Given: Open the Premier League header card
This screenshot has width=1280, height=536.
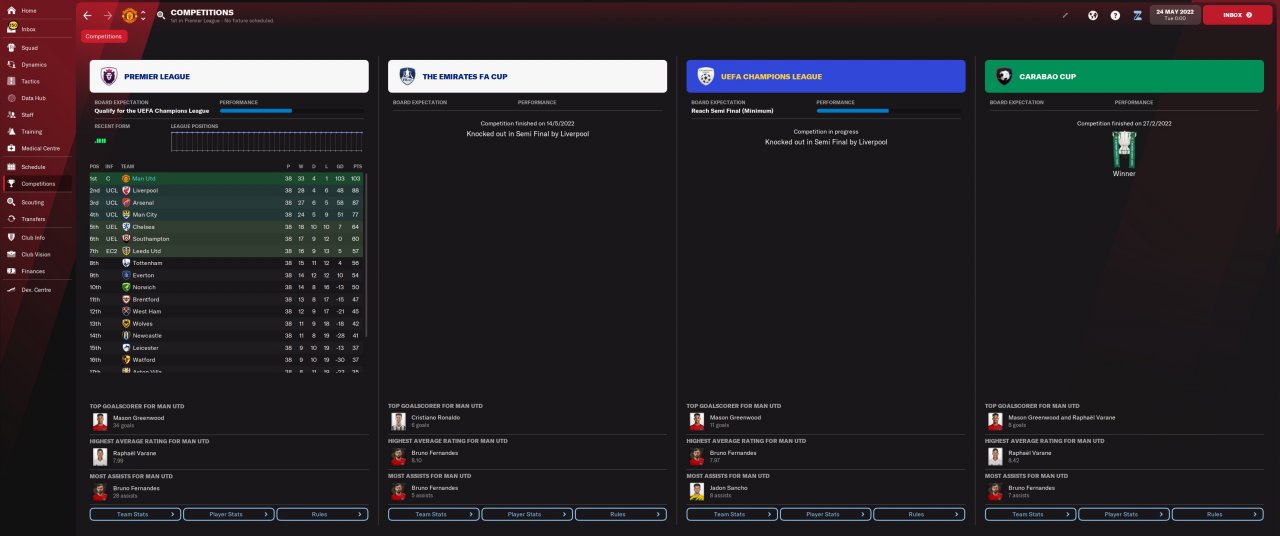Looking at the screenshot, I should [229, 76].
